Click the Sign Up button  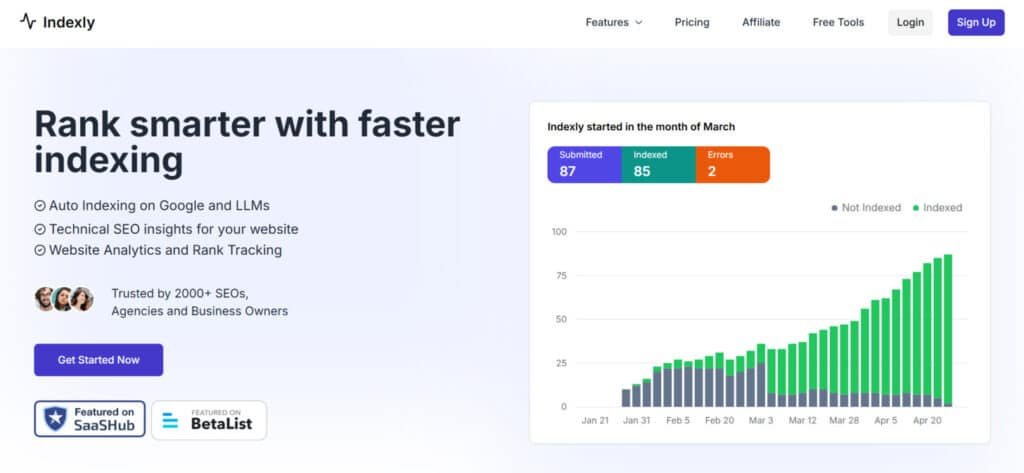pyautogui.click(x=975, y=22)
